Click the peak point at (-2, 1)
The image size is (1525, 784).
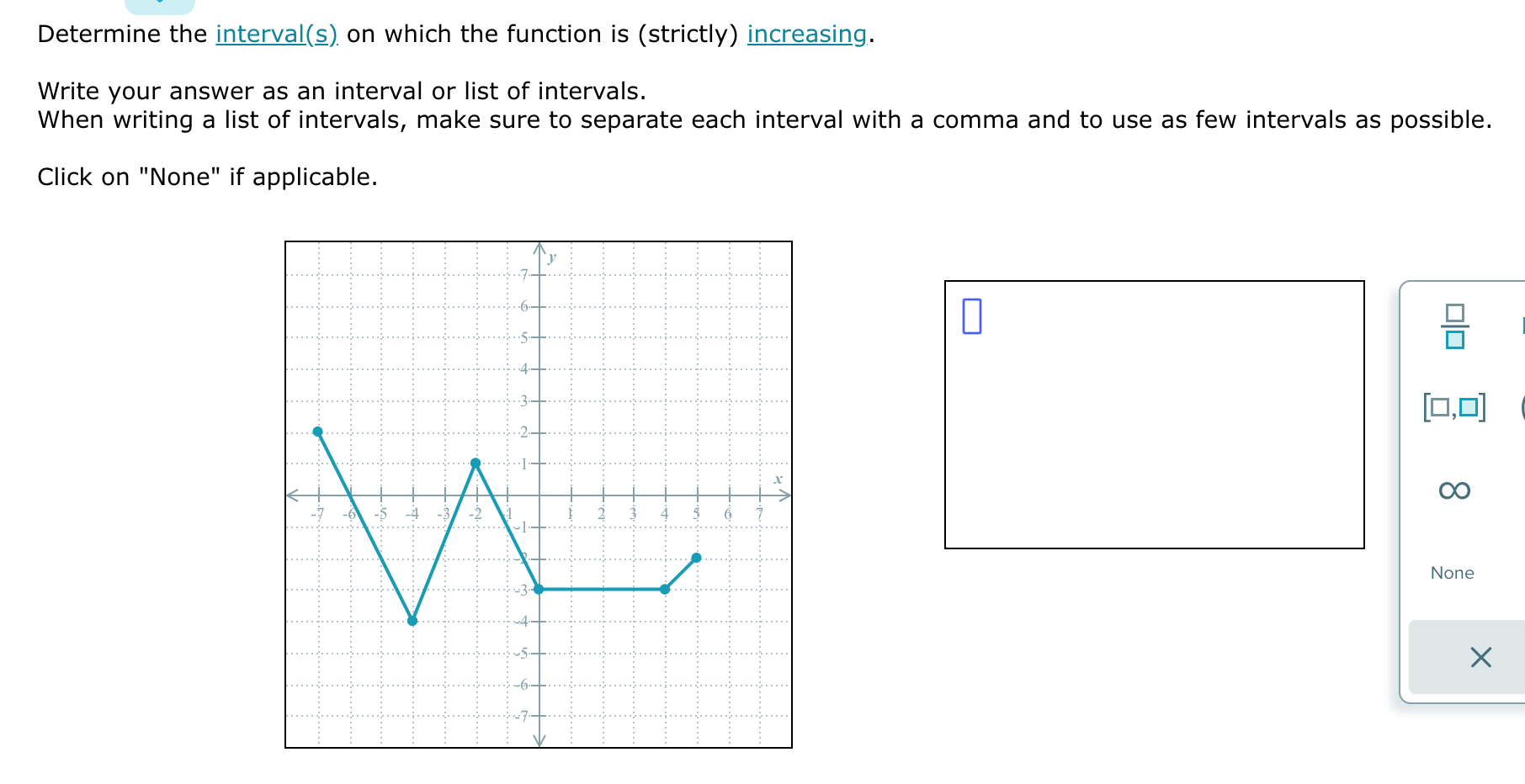(x=476, y=463)
